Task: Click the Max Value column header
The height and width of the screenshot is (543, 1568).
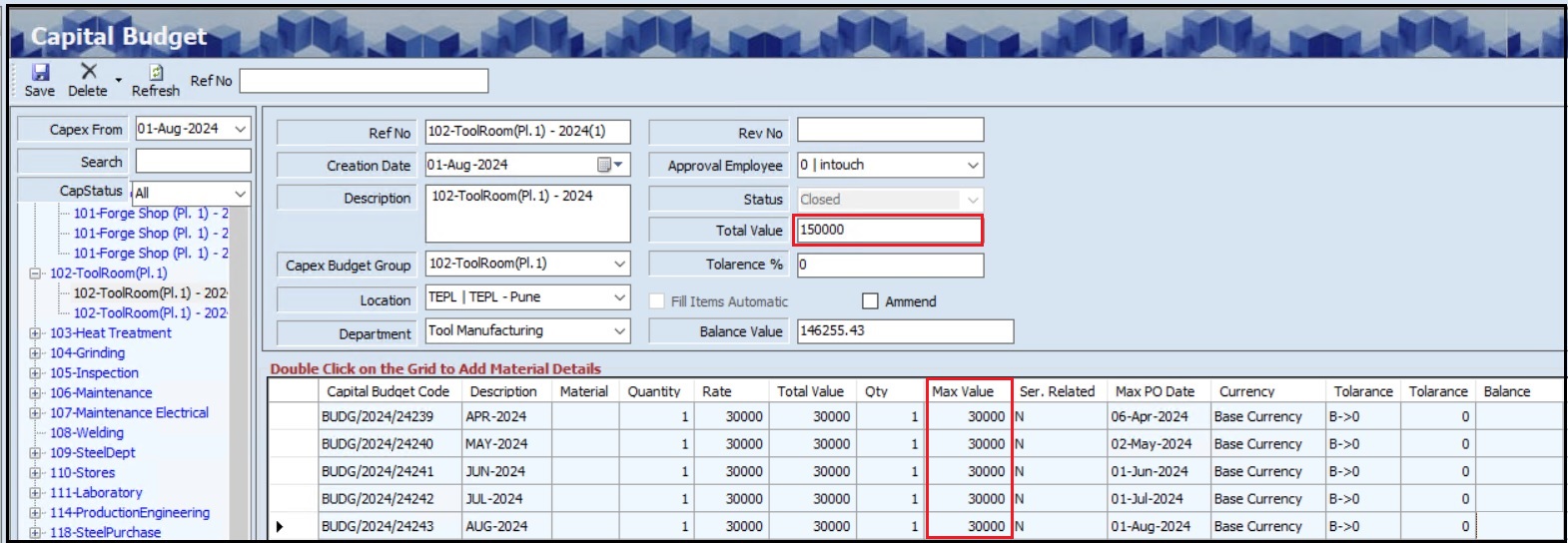Action: (x=963, y=391)
